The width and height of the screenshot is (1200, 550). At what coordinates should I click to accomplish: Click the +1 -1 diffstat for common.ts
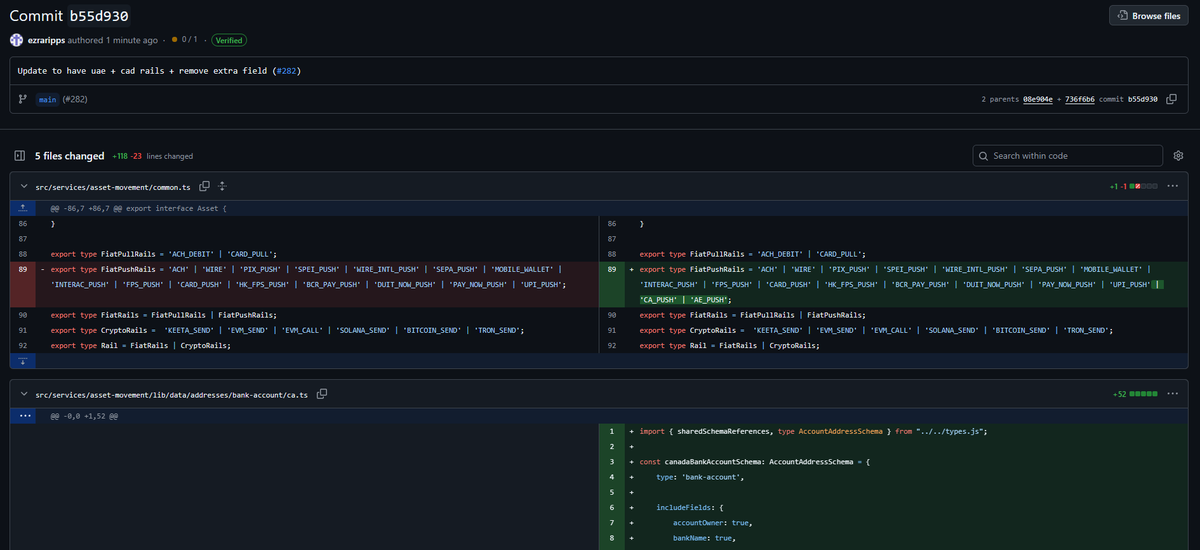[x=1134, y=186]
